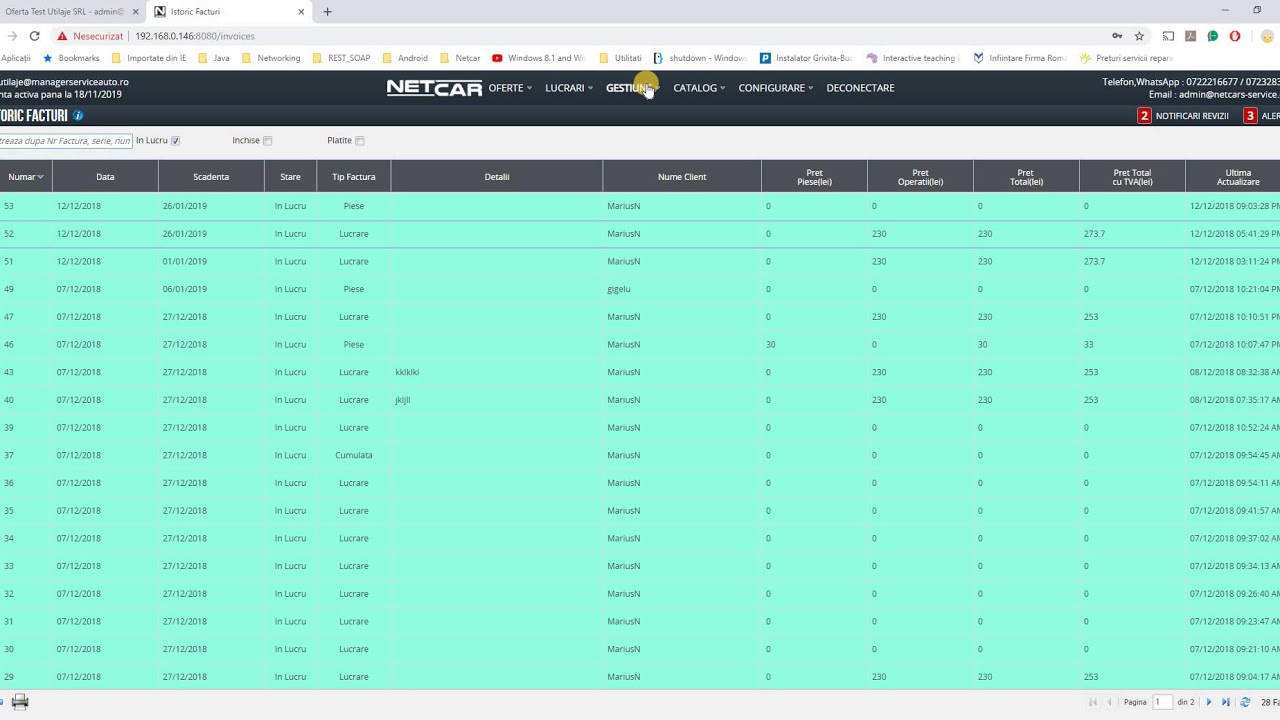Viewport: 1280px width, 720px height.
Task: Sort by the Scadenta column header
Action: click(211, 177)
